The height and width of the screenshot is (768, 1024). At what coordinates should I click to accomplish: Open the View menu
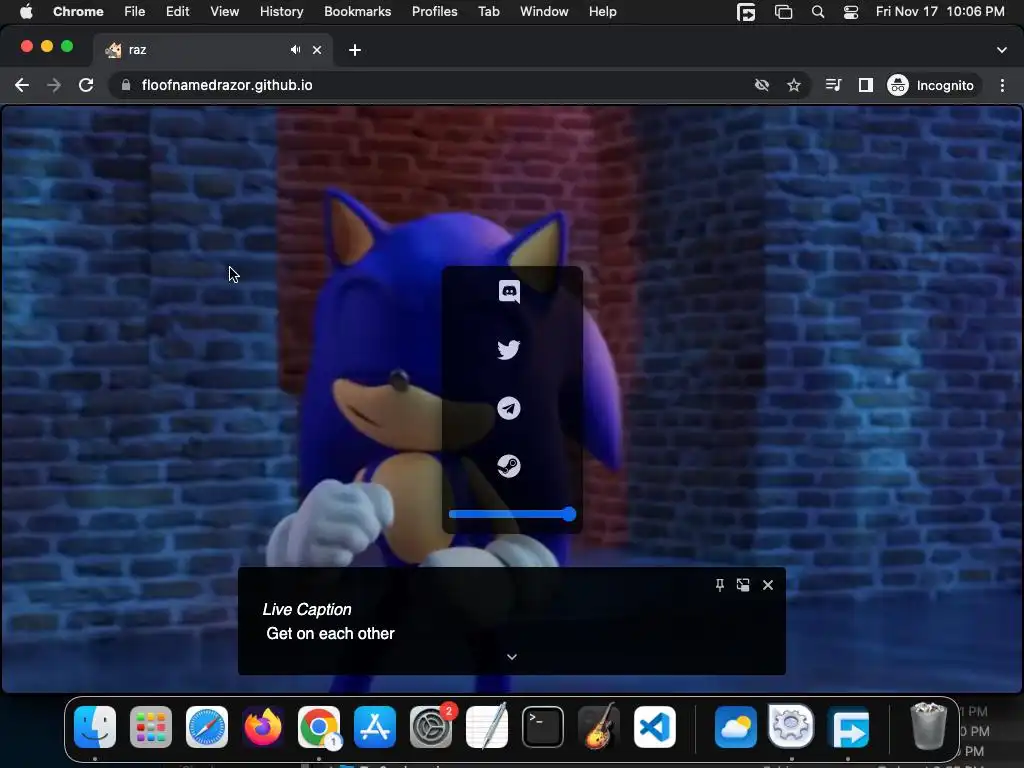[225, 12]
